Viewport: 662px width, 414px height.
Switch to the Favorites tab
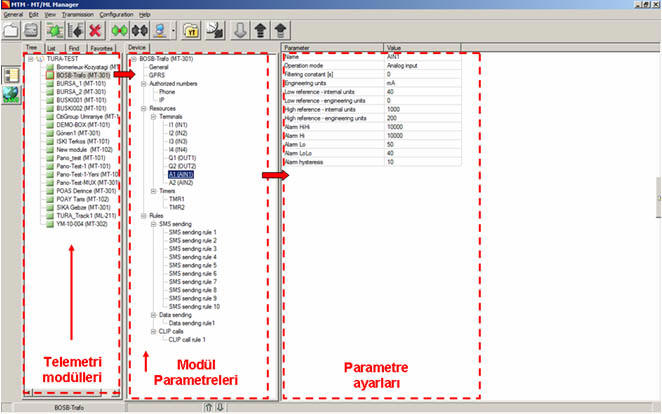pyautogui.click(x=100, y=47)
